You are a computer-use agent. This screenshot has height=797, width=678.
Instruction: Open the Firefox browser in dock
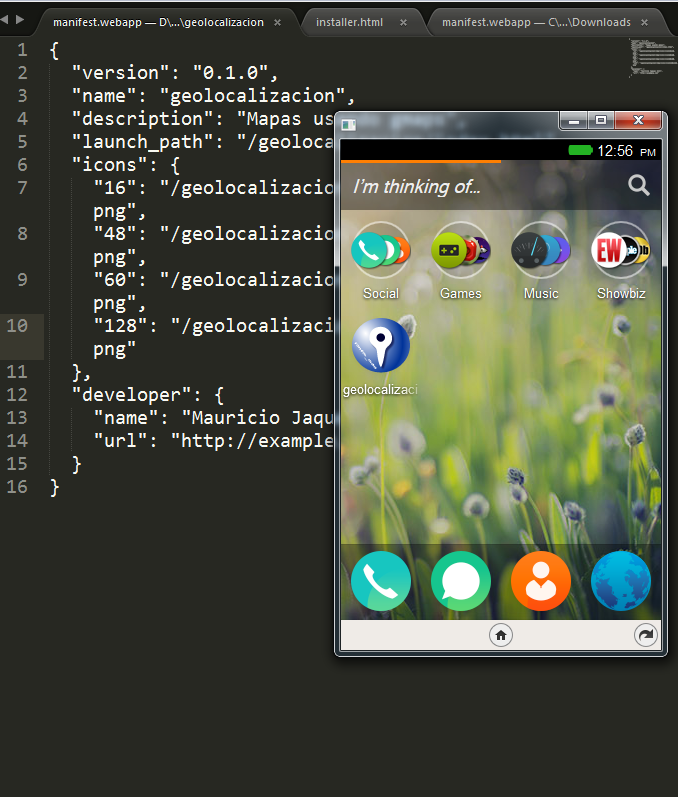click(621, 581)
